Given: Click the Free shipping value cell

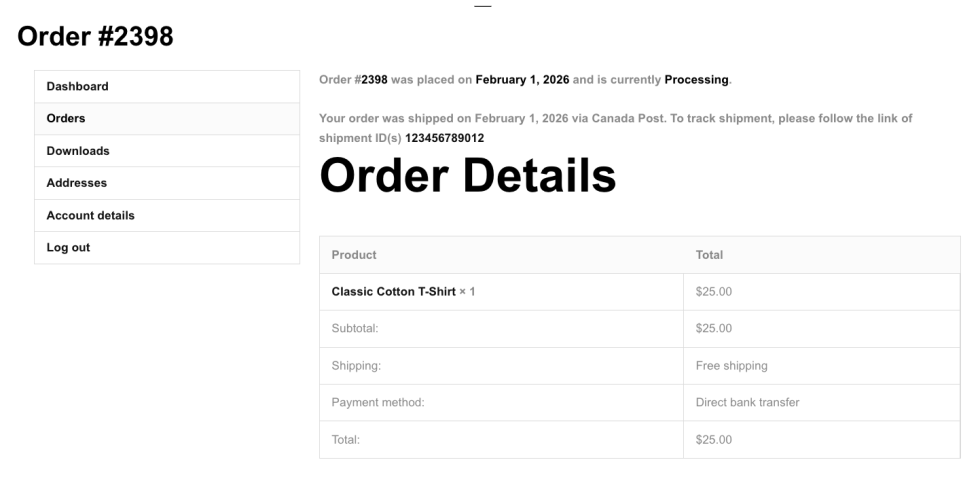Looking at the screenshot, I should 731,365.
